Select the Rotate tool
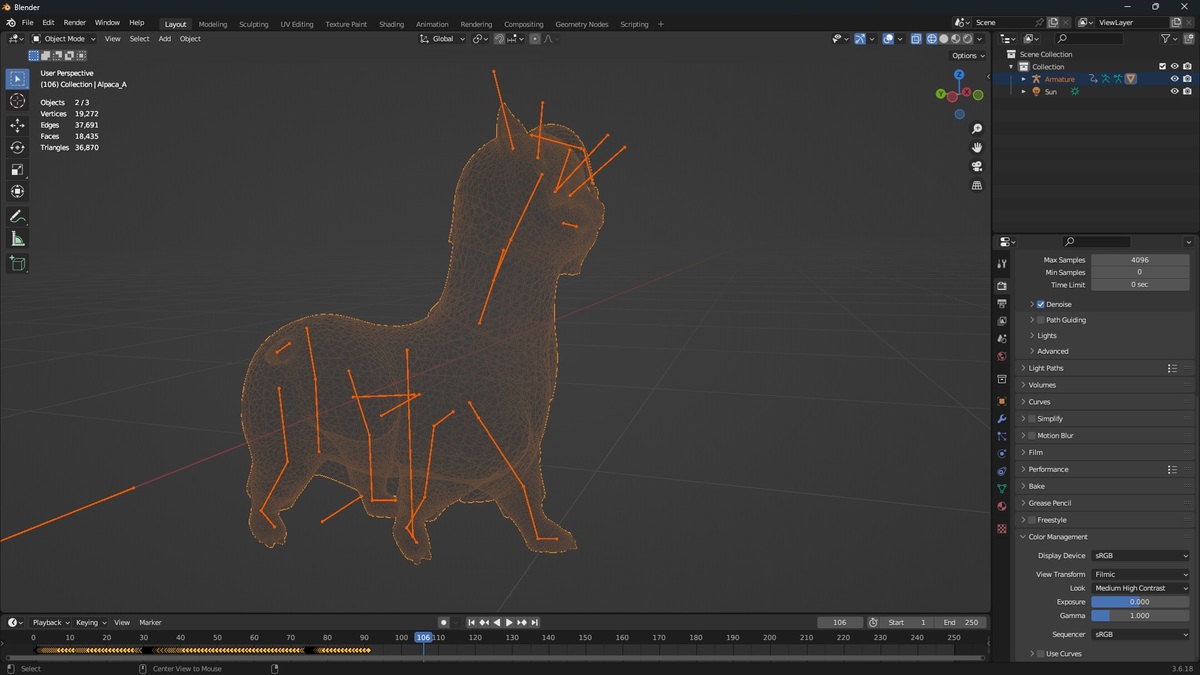1200x675 pixels. pyautogui.click(x=17, y=147)
